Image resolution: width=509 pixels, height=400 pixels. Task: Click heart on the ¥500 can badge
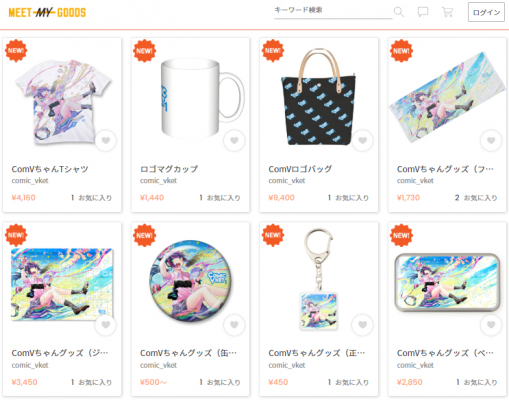(x=234, y=325)
